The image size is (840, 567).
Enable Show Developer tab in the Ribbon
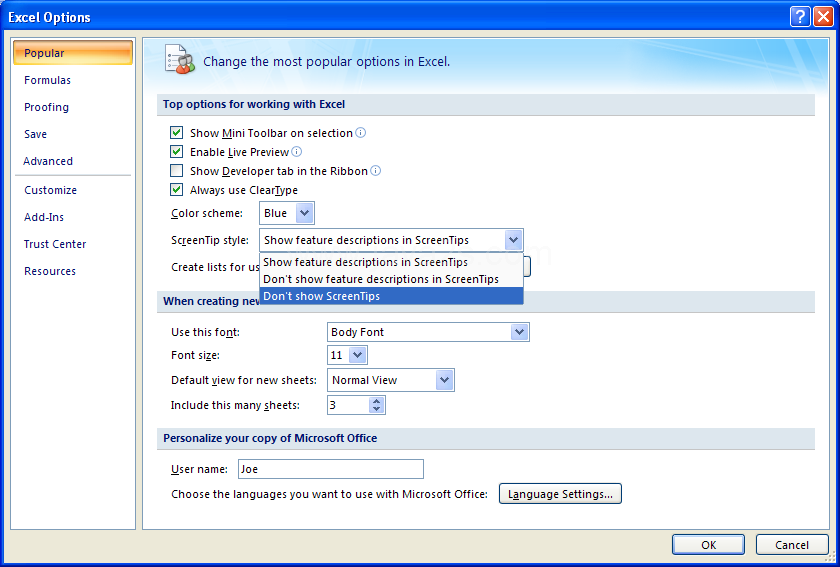(x=176, y=170)
